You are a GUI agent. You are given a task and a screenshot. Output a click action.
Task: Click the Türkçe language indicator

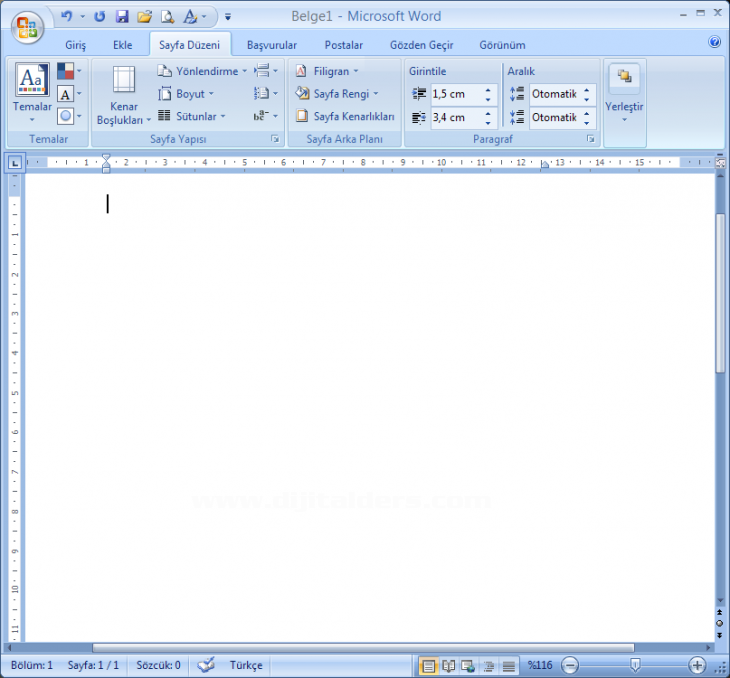pos(246,665)
